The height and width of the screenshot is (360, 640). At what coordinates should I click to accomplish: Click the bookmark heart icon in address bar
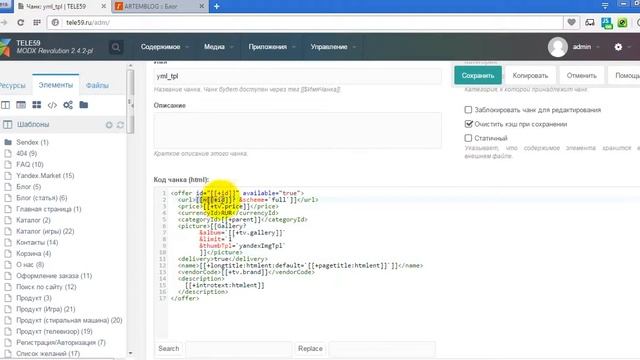(x=571, y=22)
